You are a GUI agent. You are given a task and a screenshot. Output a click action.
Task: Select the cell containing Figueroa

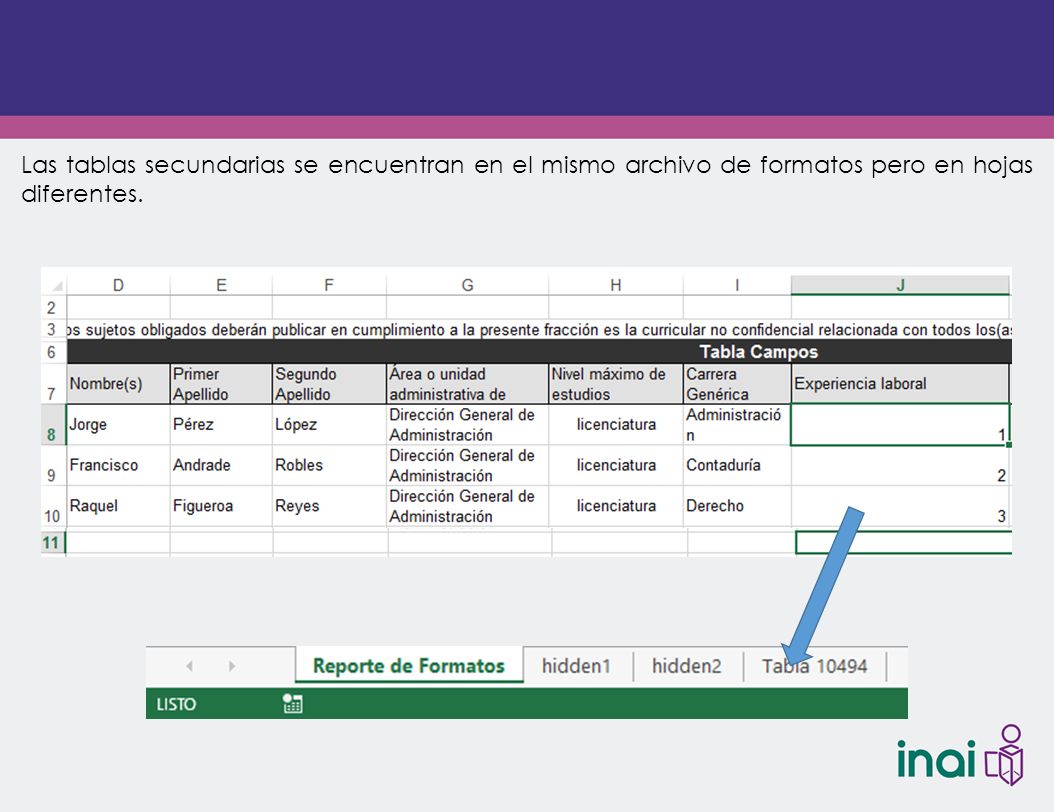(221, 506)
